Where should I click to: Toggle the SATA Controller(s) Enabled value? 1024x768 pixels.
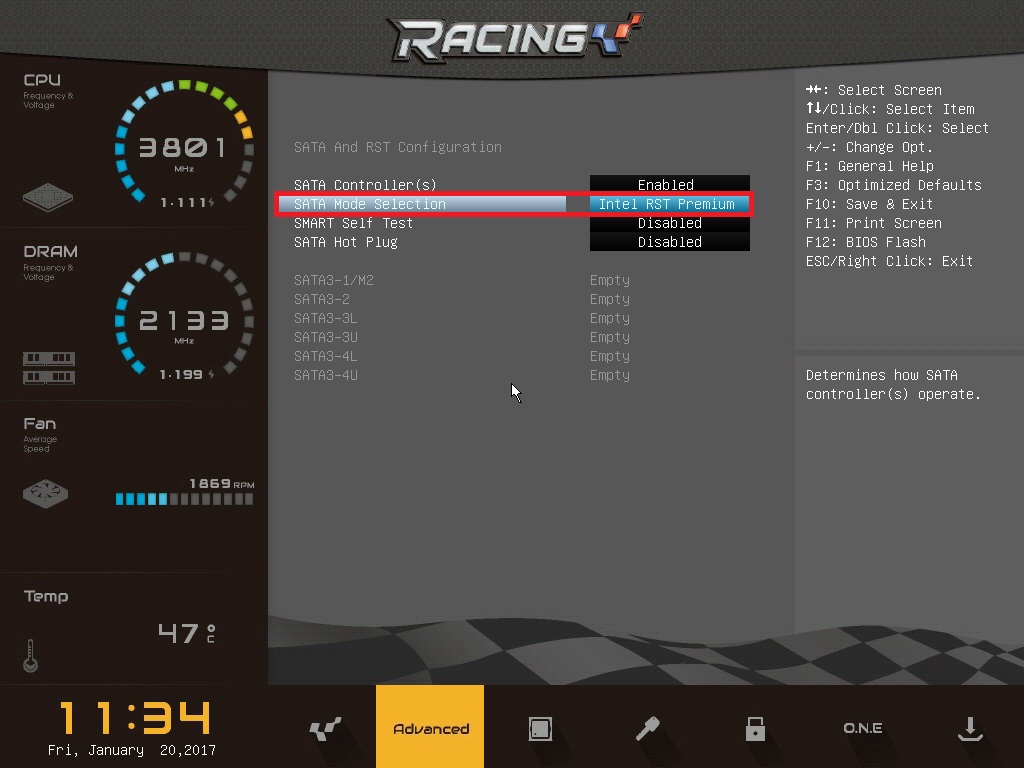click(x=669, y=185)
